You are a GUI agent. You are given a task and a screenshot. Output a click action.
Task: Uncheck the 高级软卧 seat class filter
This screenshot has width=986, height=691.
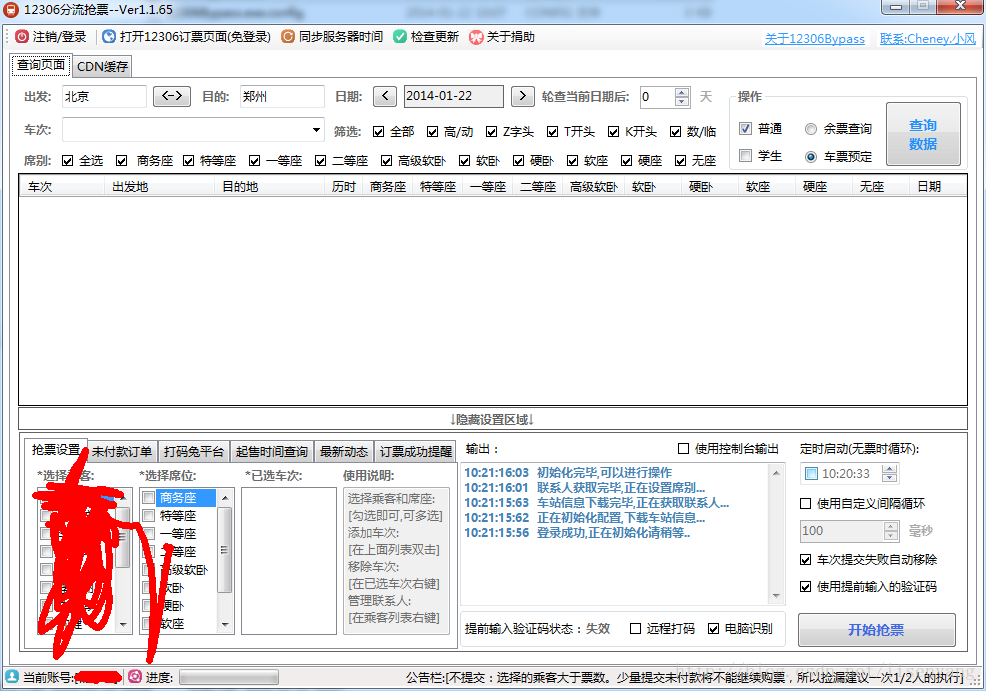pyautogui.click(x=387, y=161)
